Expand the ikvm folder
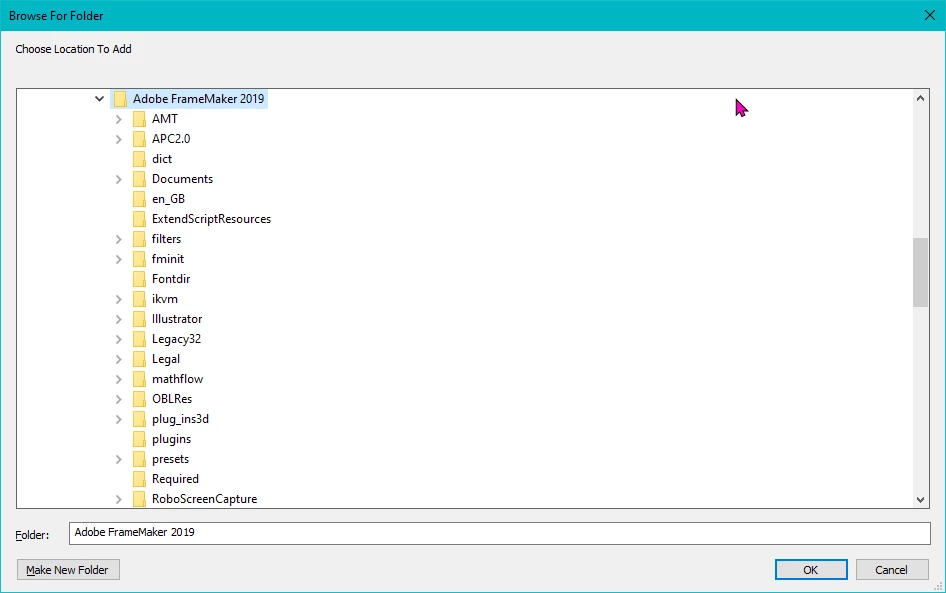Image resolution: width=946 pixels, height=593 pixels. coord(119,299)
